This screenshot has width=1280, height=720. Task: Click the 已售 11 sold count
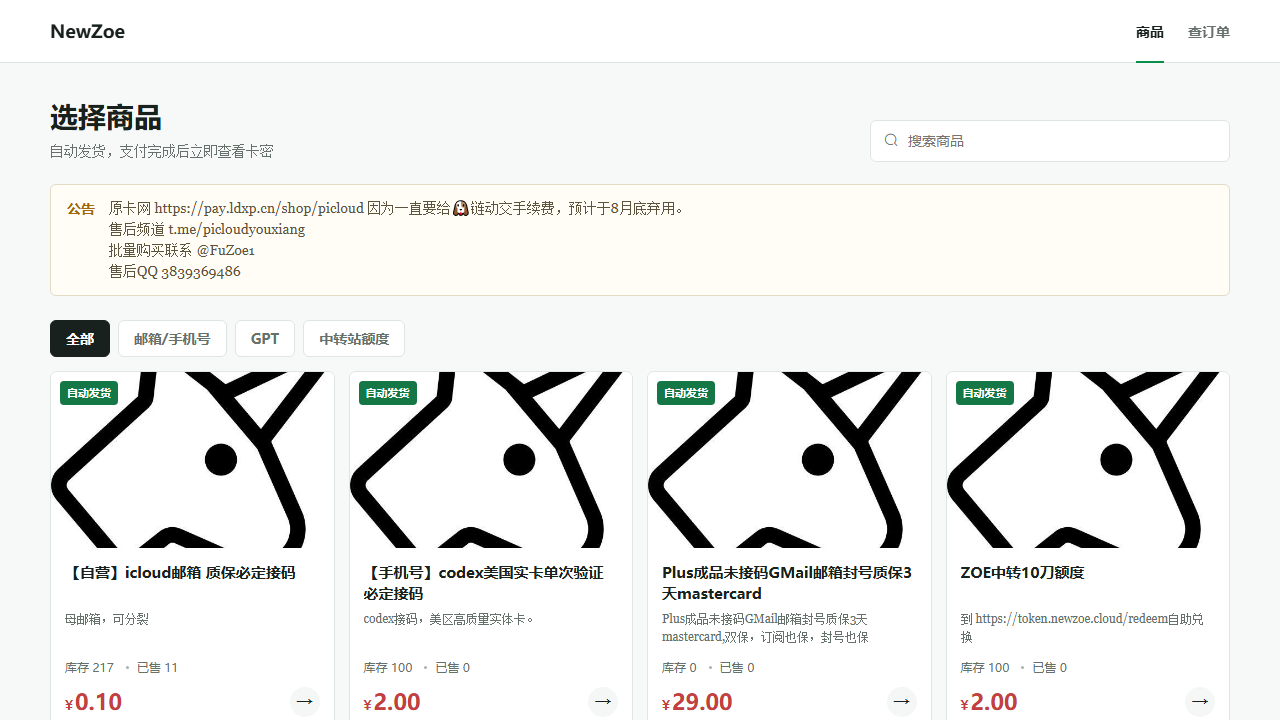click(157, 667)
